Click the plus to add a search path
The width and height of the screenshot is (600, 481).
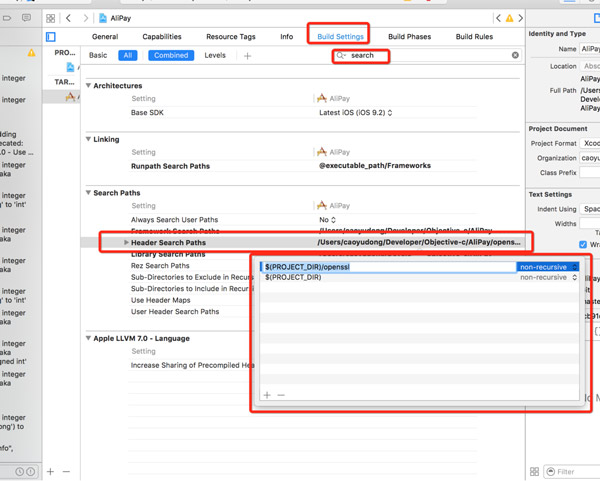pyautogui.click(x=267, y=395)
